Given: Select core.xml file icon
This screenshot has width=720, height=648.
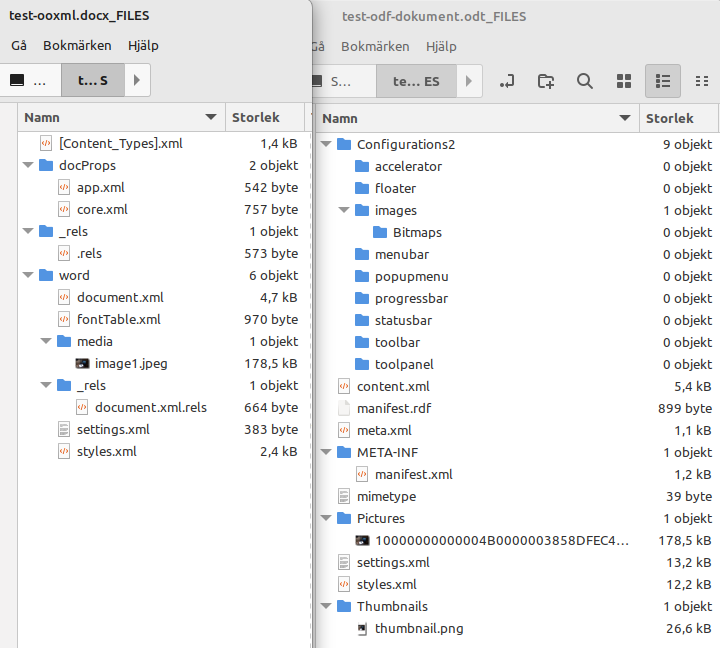Looking at the screenshot, I should 64,209.
